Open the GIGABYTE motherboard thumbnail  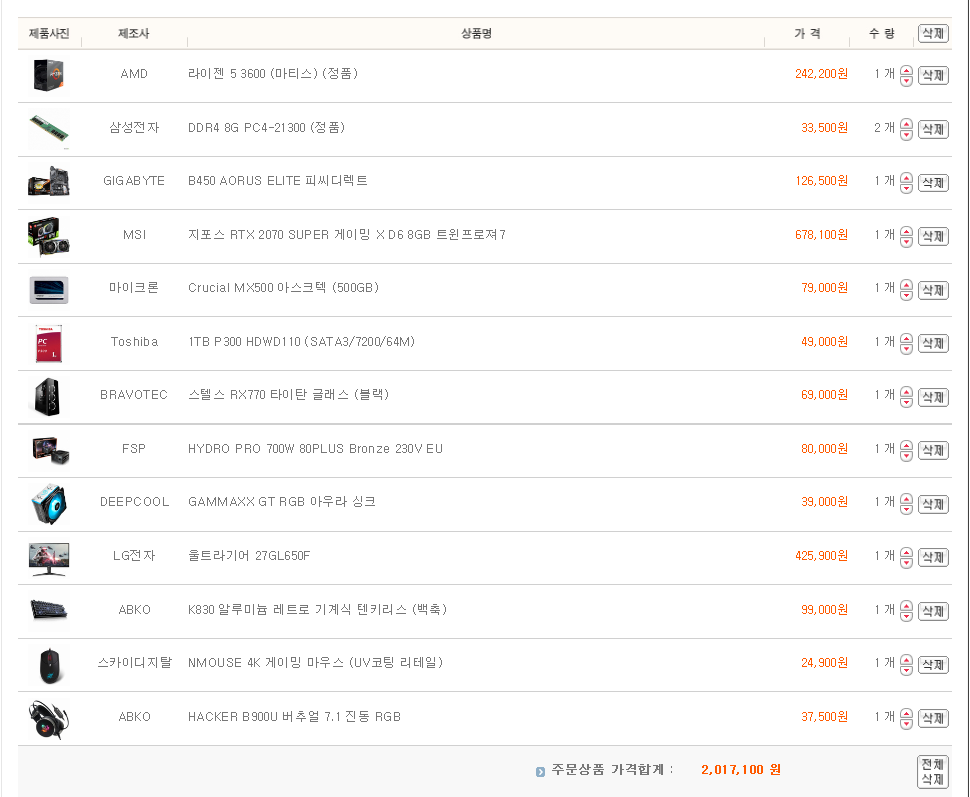[49, 182]
